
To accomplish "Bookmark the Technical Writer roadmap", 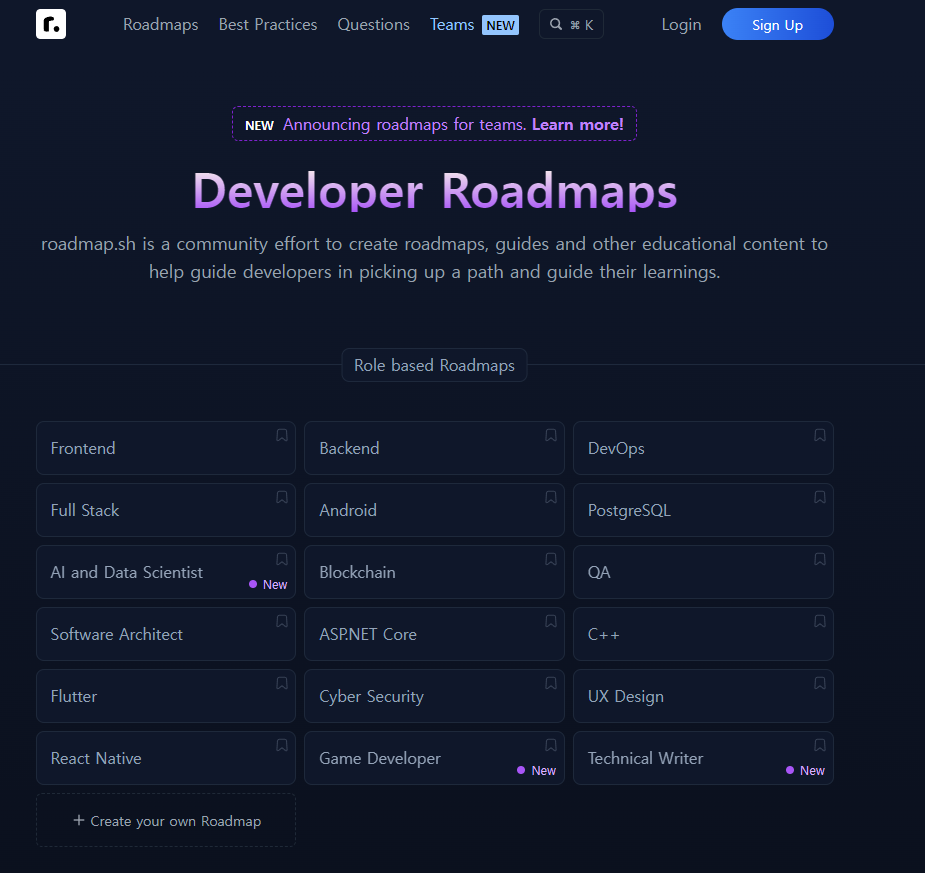I will (820, 745).
